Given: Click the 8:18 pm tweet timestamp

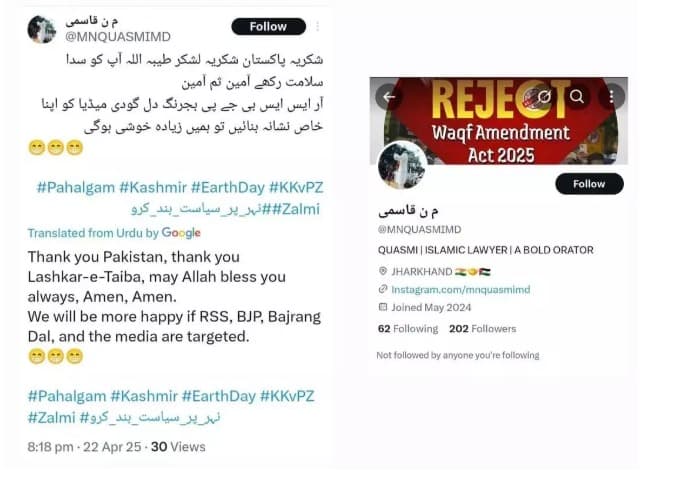Looking at the screenshot, I should coord(50,447).
